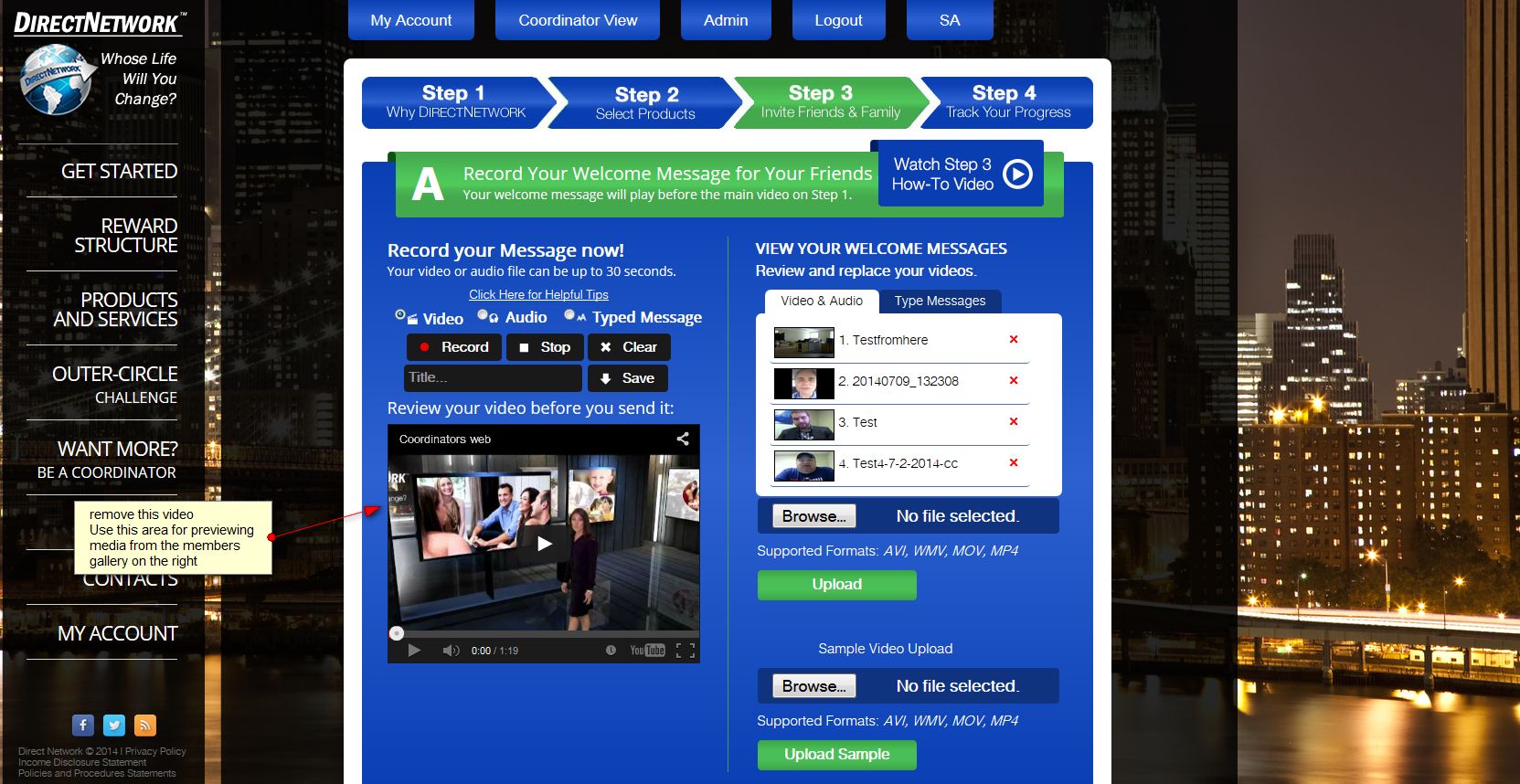This screenshot has height=784, width=1520.
Task: Click the message name '2. 20140709_132308'
Action: point(898,381)
